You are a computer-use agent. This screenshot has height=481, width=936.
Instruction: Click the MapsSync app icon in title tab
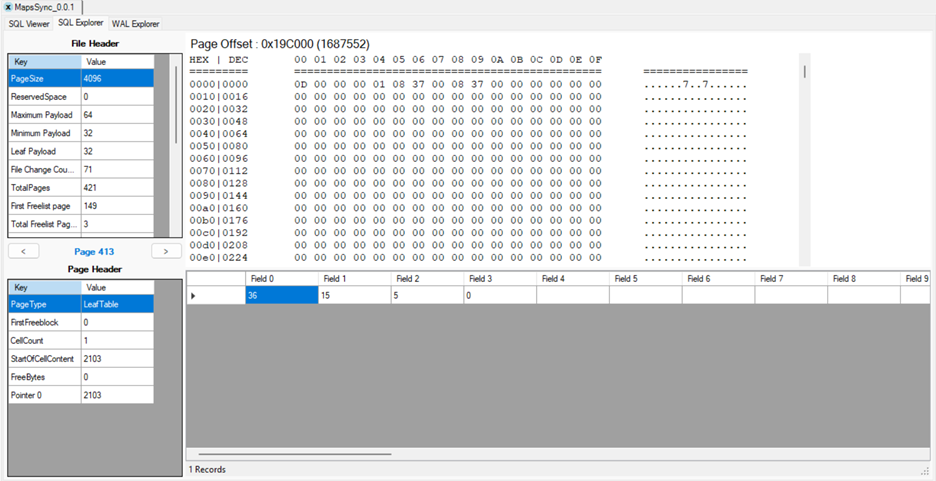point(9,7)
